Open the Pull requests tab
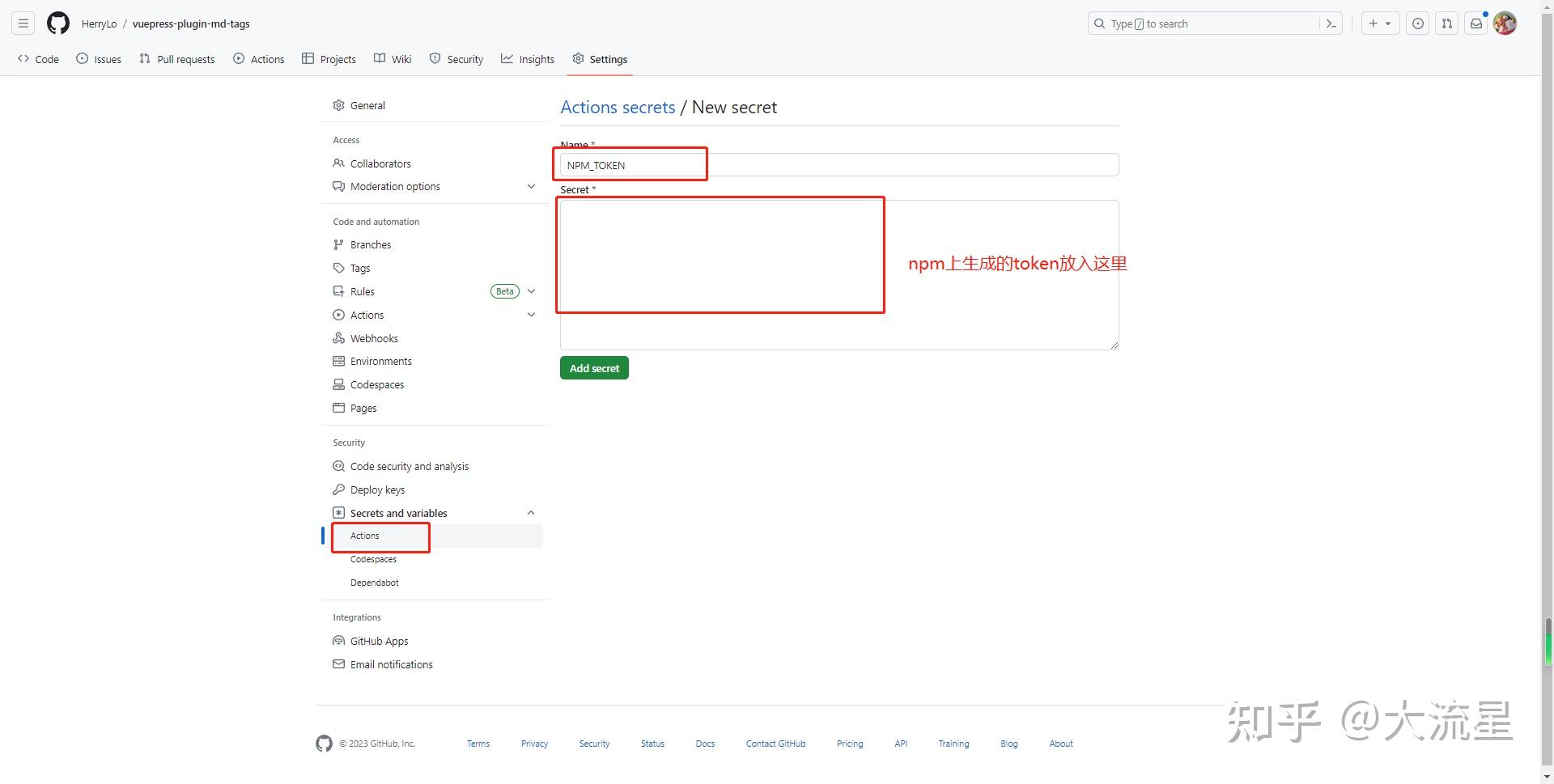This screenshot has height=784, width=1554. pos(177,58)
